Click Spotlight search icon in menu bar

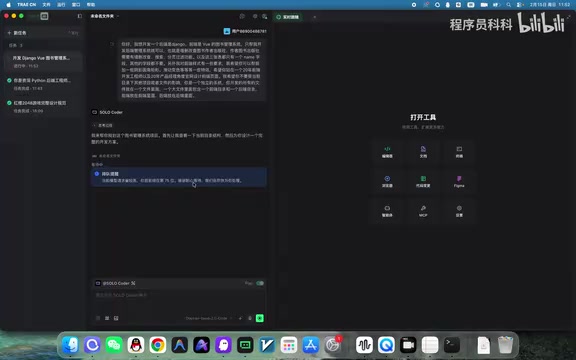click(508, 5)
